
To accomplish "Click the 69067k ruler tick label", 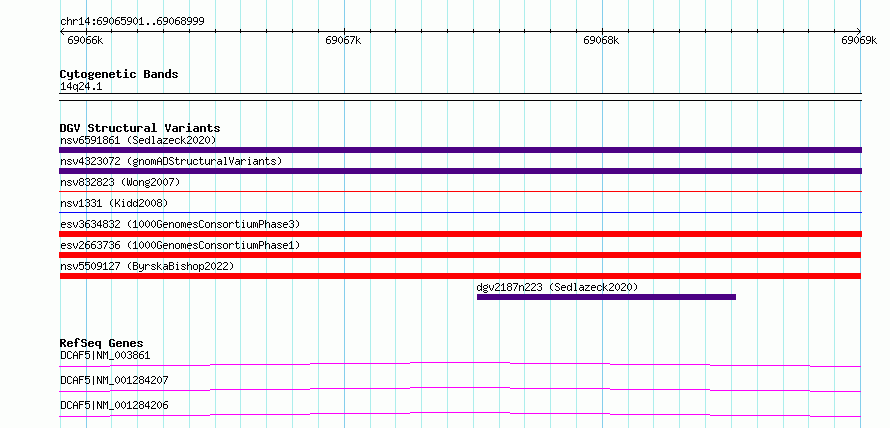I will pos(343,40).
